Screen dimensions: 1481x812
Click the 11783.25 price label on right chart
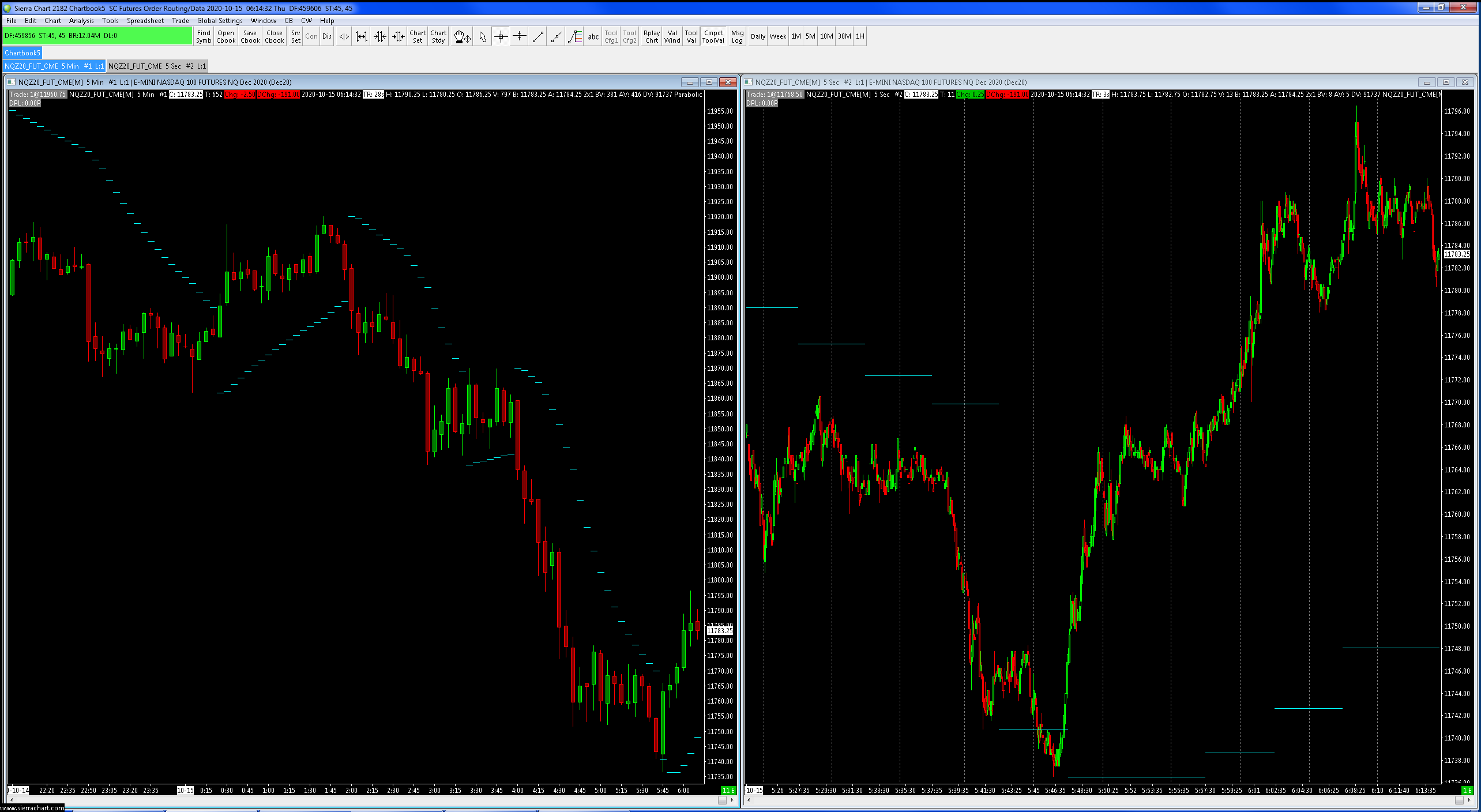tap(1457, 254)
